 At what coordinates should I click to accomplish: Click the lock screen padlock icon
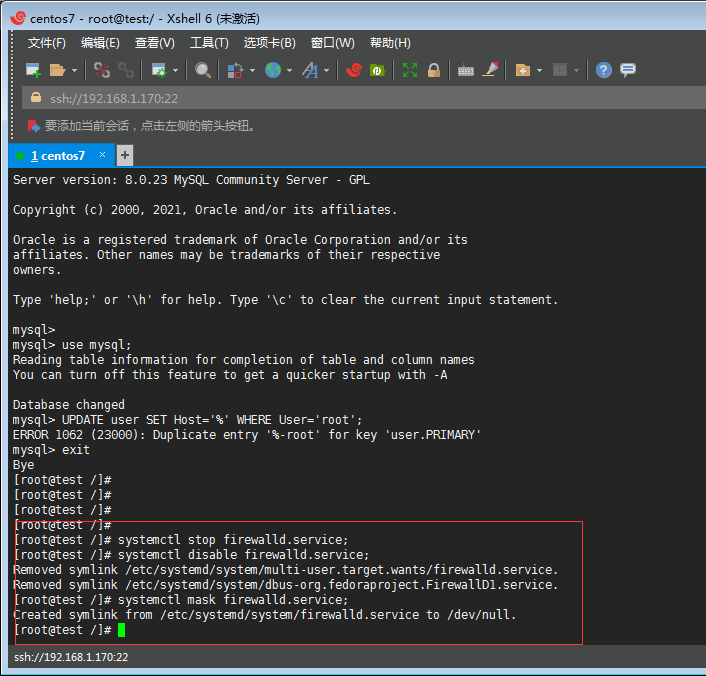coord(434,70)
